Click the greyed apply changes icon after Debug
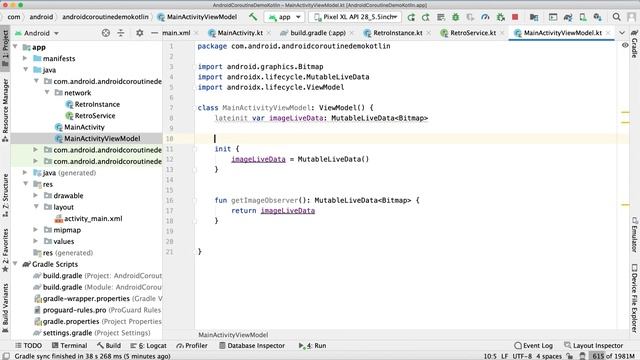This screenshot has height=360, width=640. click(x=470, y=17)
